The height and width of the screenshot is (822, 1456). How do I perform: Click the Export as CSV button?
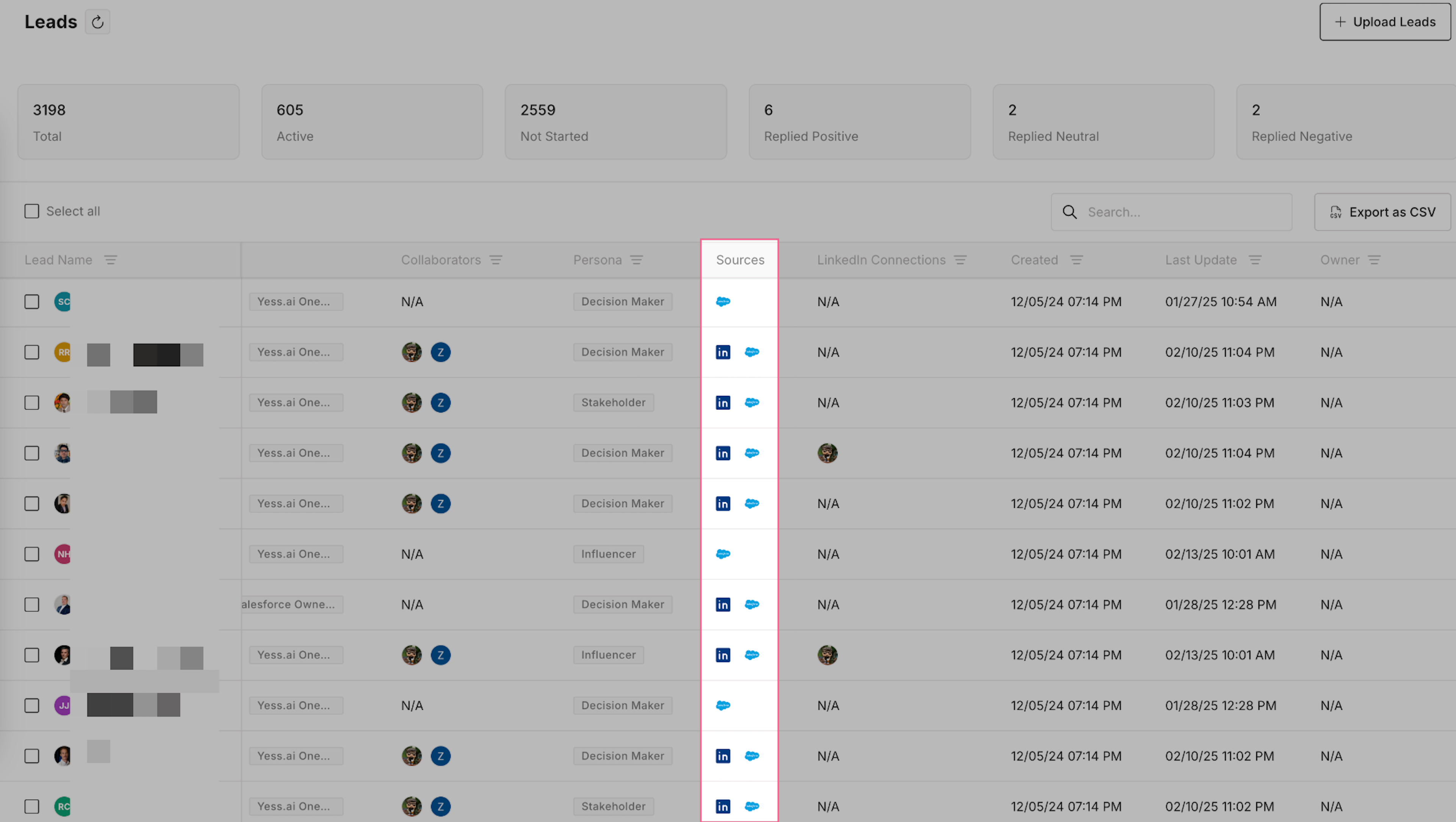[1382, 212]
